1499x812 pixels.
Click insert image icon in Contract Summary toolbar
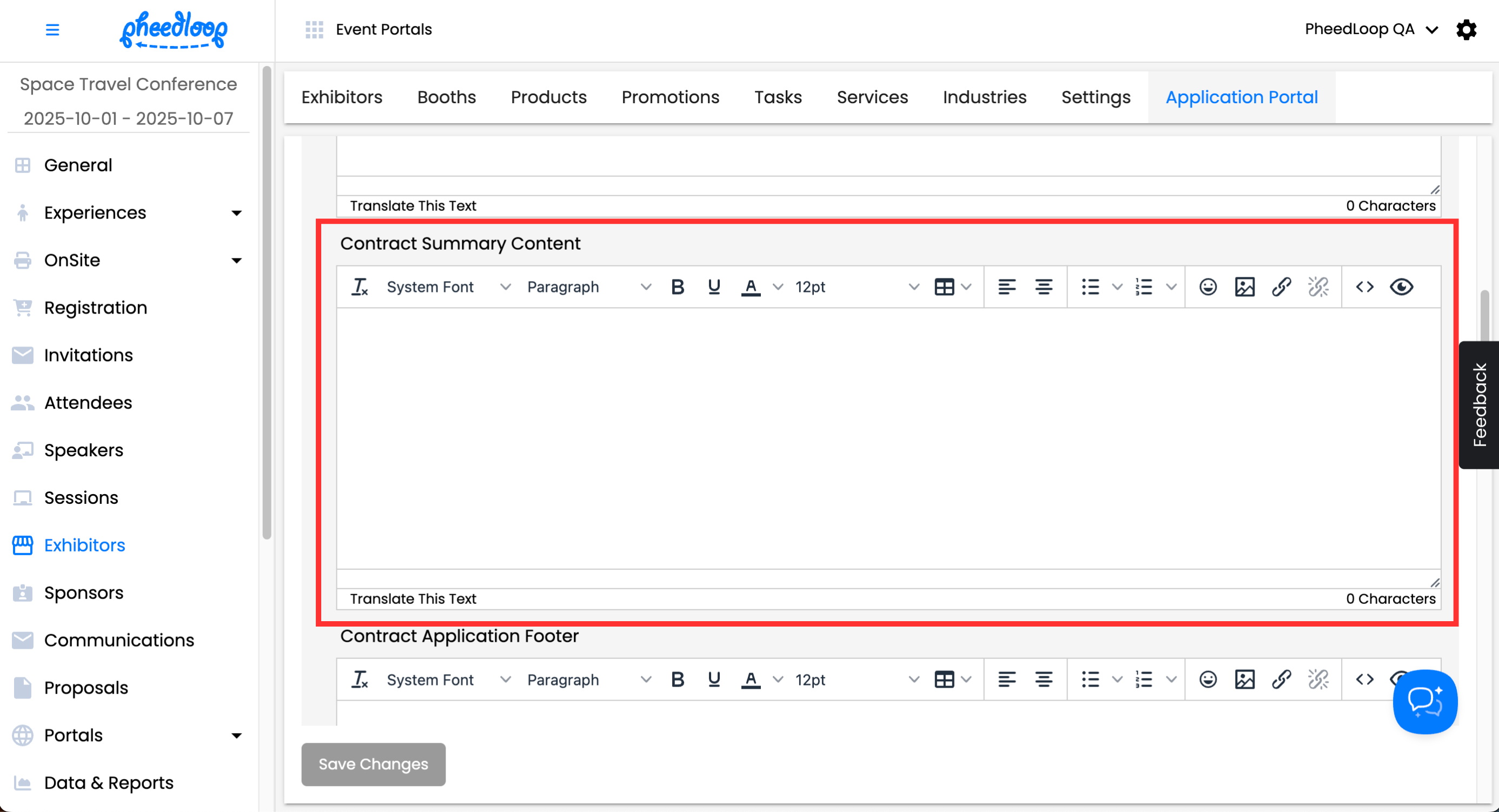pos(1244,287)
